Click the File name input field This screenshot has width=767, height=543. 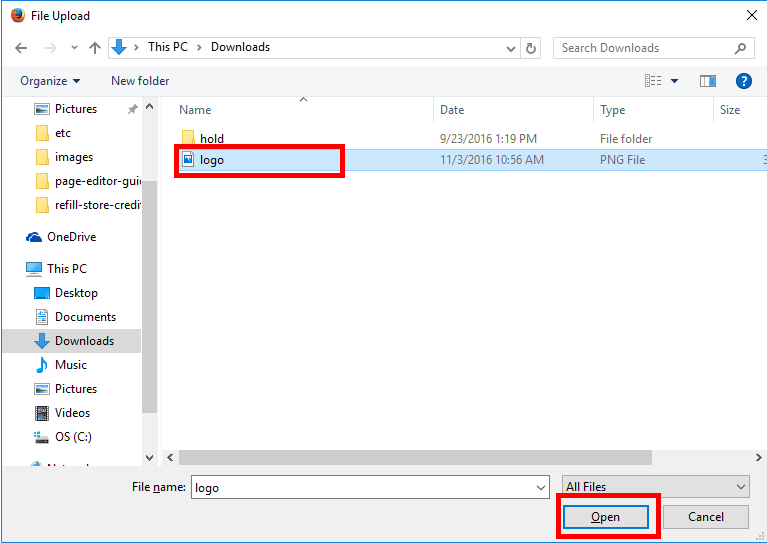(362, 487)
